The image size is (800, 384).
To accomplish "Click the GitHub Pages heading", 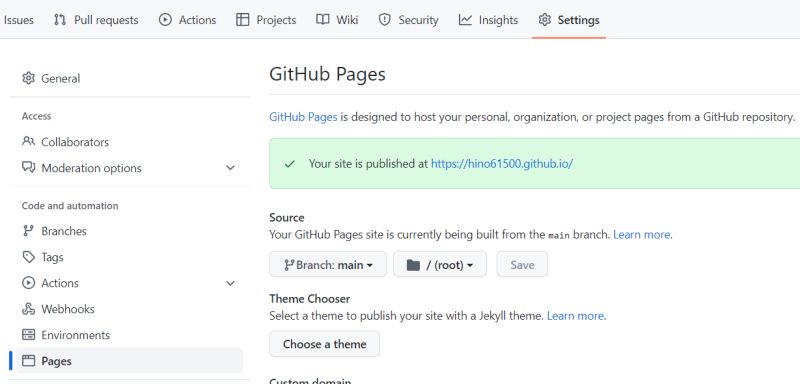I will [x=328, y=74].
